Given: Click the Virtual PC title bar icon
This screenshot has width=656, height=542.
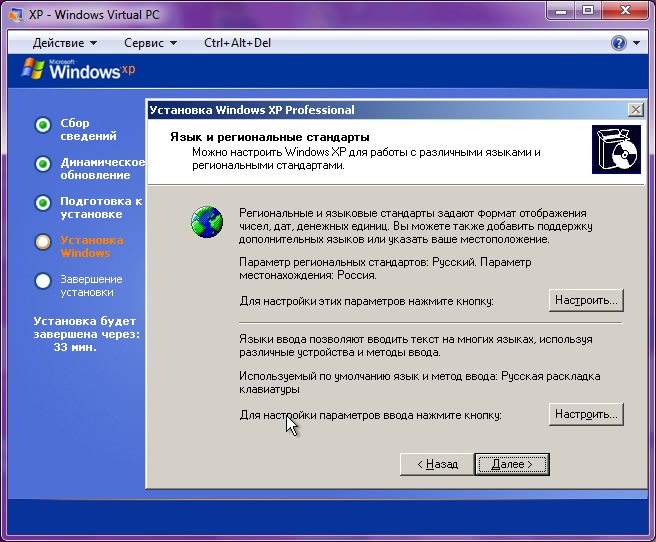Looking at the screenshot, I should coord(15,15).
